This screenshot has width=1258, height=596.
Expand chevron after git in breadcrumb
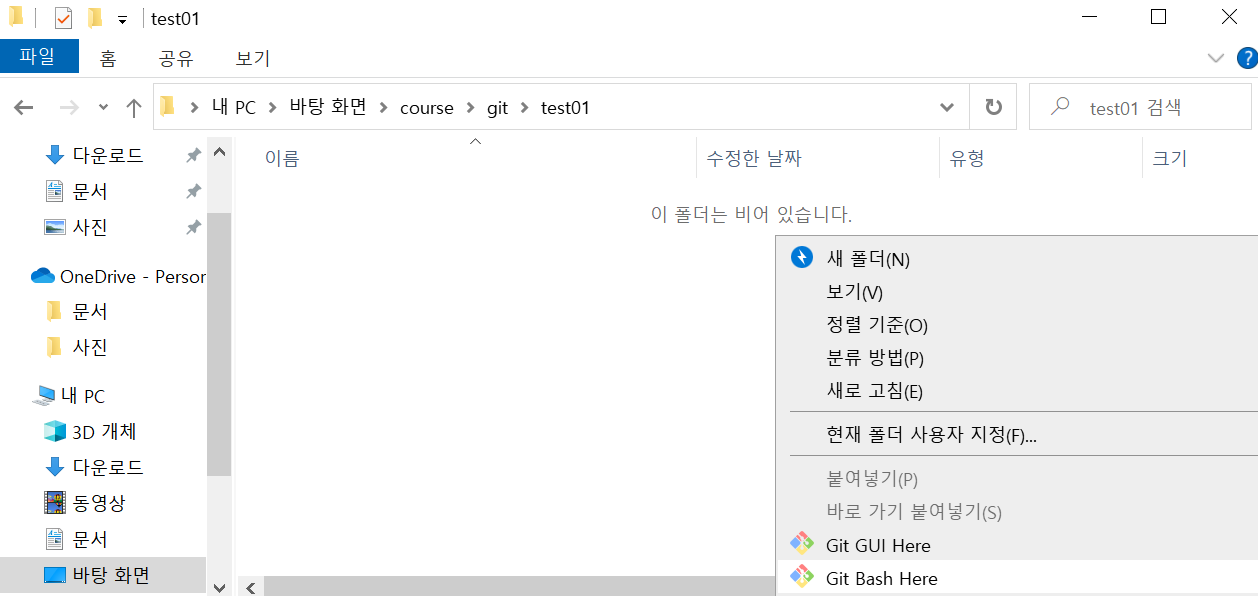[525, 107]
